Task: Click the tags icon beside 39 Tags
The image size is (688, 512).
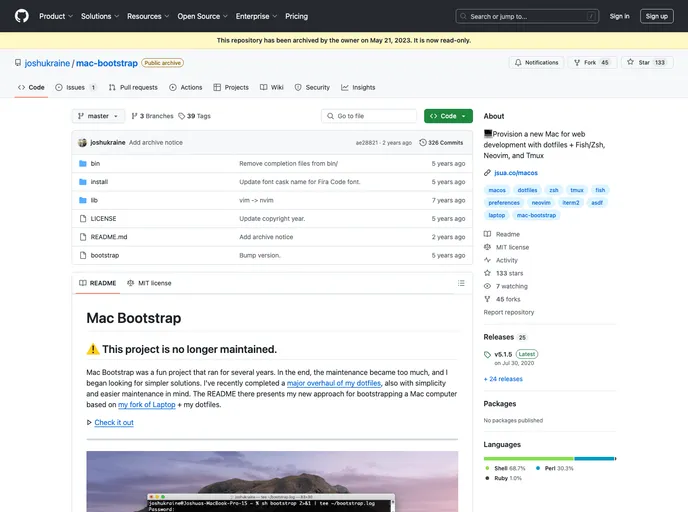Action: point(182,116)
